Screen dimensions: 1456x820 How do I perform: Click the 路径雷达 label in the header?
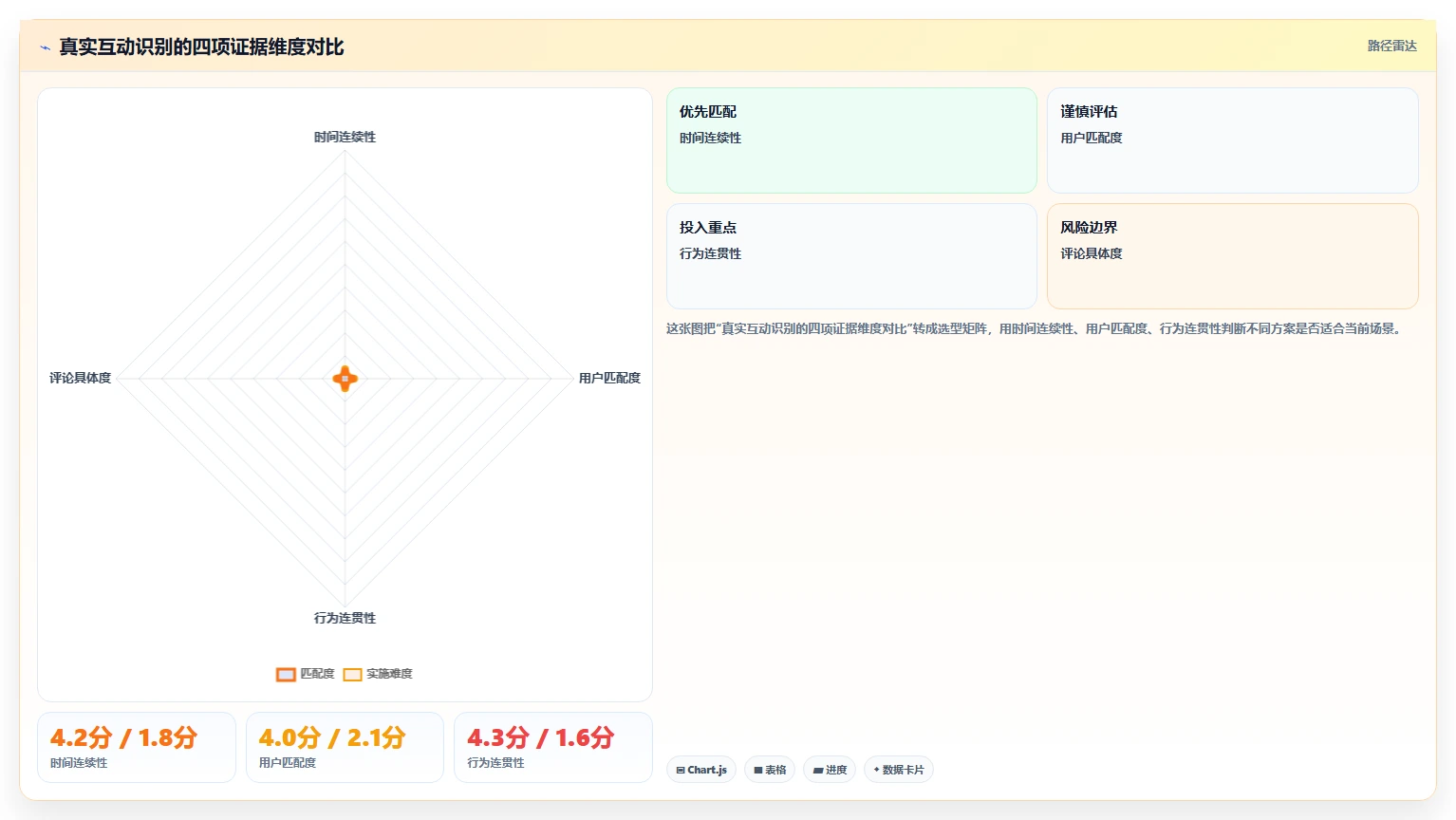tap(1391, 46)
